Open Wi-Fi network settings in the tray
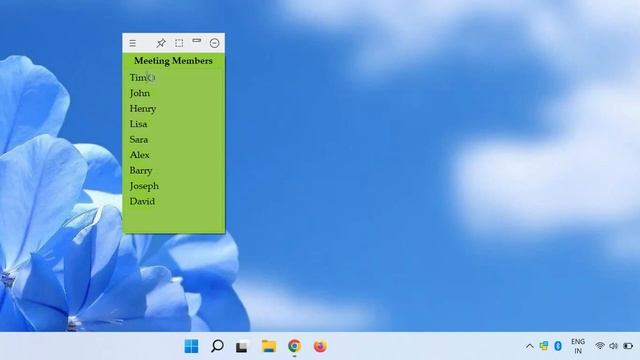The width and height of the screenshot is (640, 360). (600, 346)
